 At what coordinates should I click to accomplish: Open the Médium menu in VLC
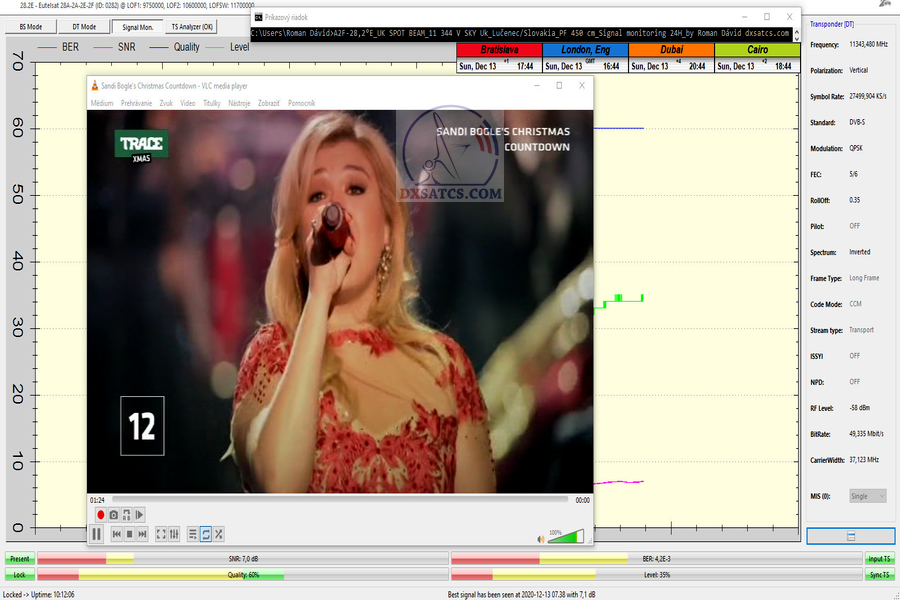pos(102,103)
